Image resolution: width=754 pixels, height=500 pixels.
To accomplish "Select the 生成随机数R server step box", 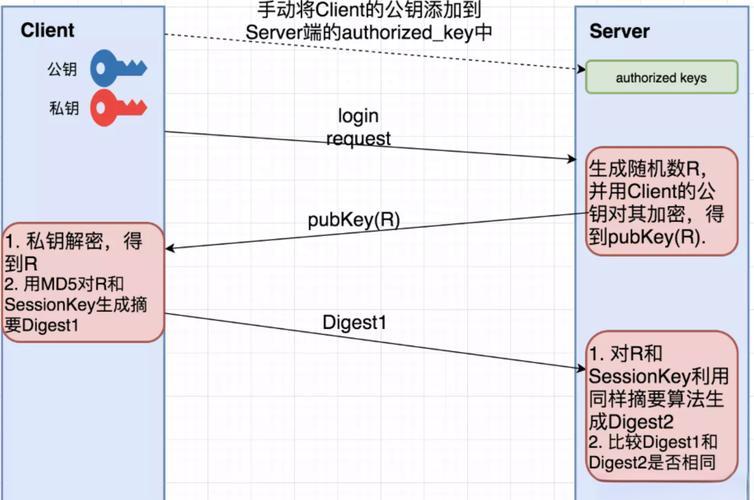I will point(661,201).
